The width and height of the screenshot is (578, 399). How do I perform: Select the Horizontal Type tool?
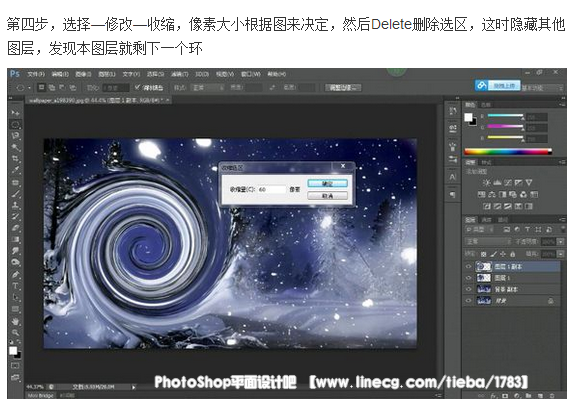click(15, 286)
